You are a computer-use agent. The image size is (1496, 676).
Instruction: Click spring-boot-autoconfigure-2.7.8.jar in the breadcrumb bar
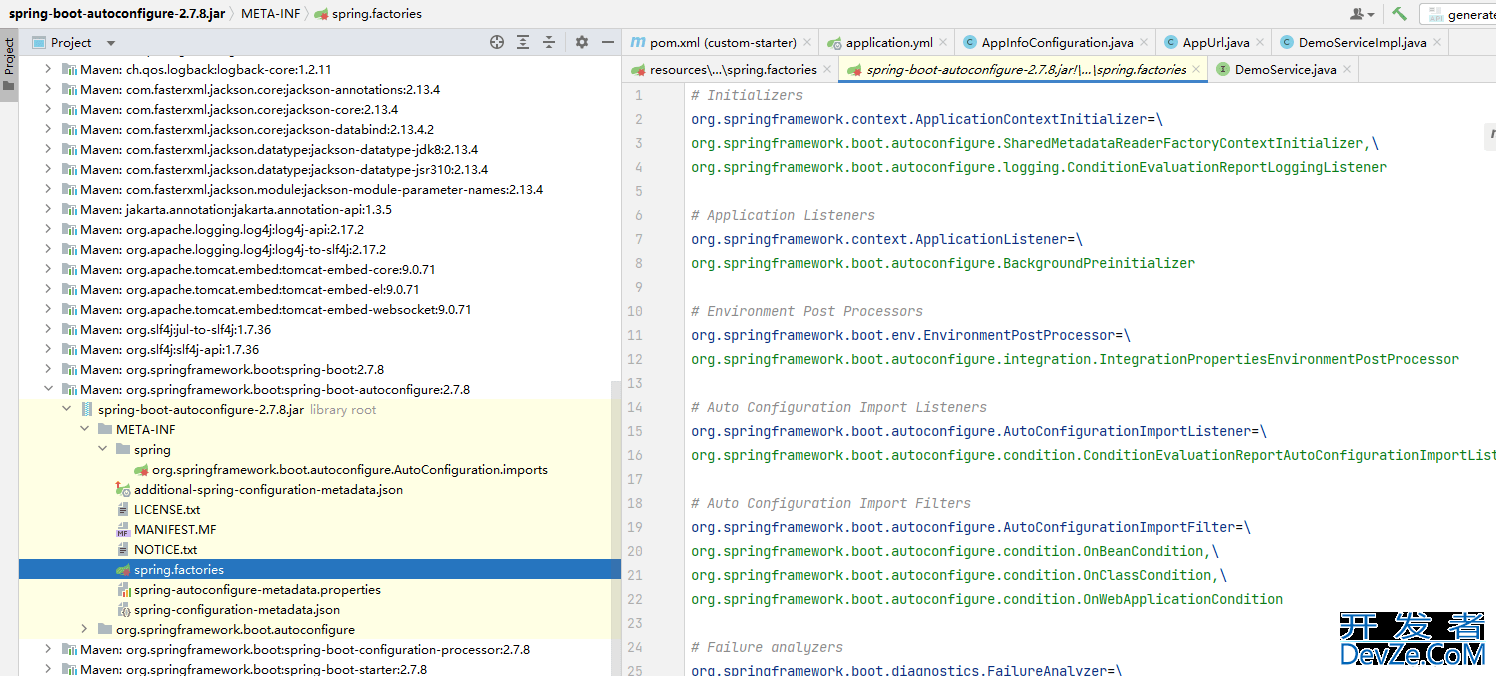pos(117,14)
